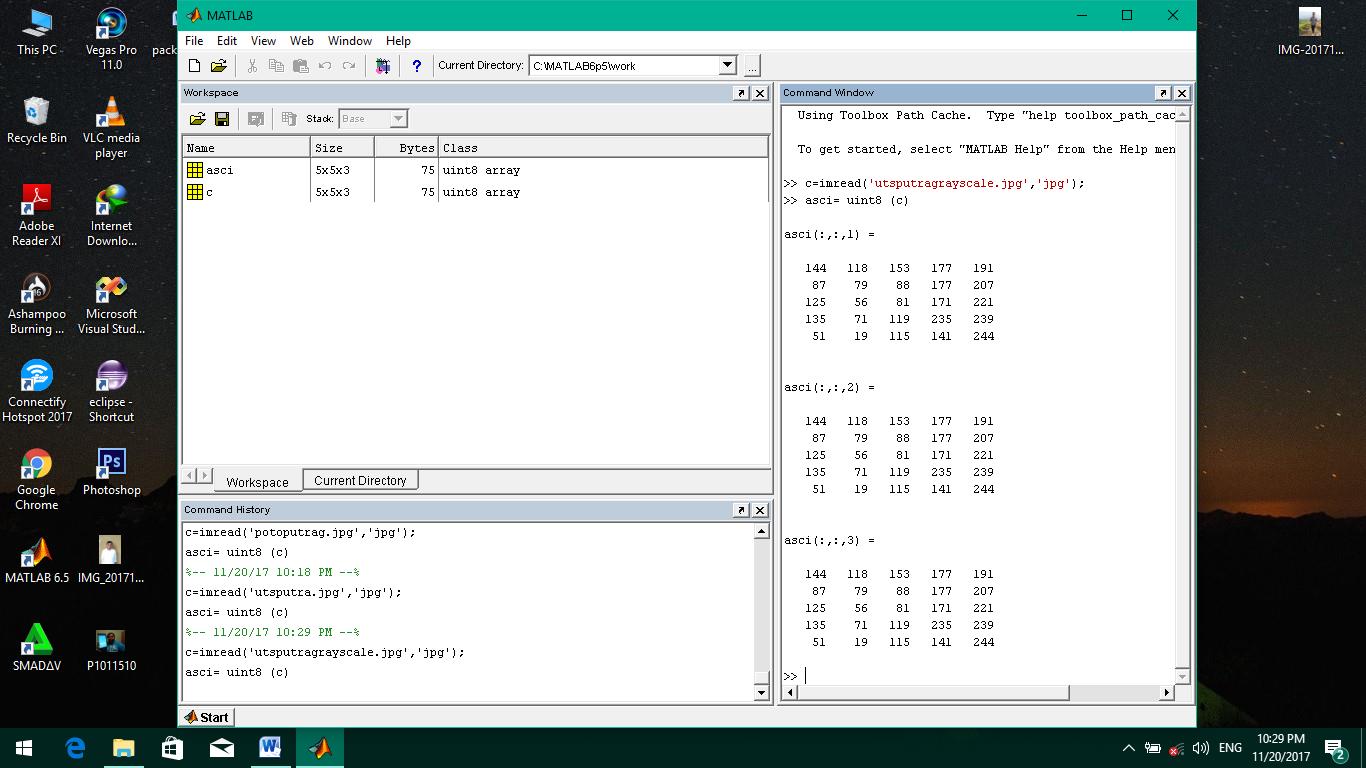This screenshot has height=768, width=1366.
Task: Open a workspace file via folder icon
Action: 197,118
